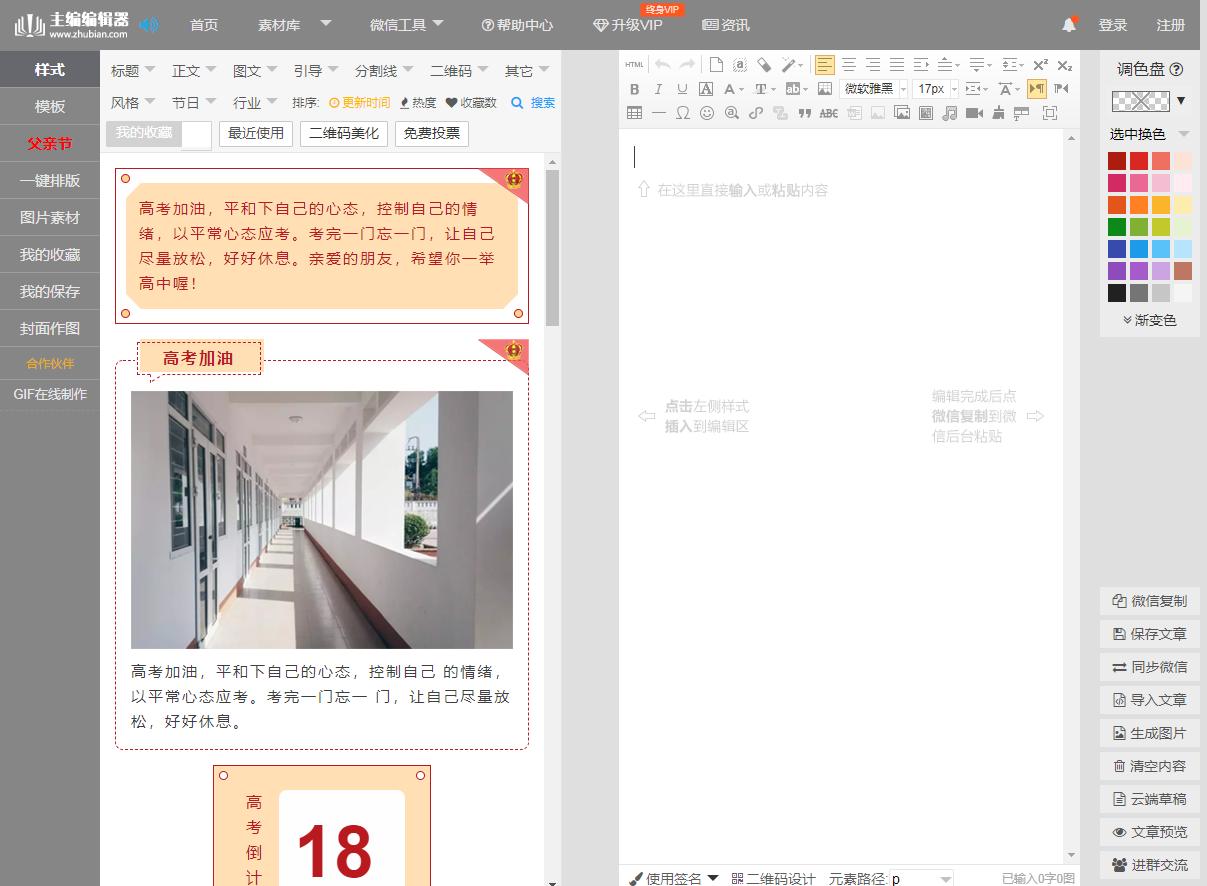Image resolution: width=1207 pixels, height=886 pixels.
Task: Toggle underline formatting
Action: (x=681, y=88)
